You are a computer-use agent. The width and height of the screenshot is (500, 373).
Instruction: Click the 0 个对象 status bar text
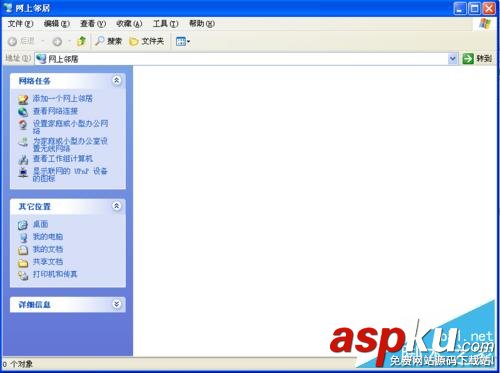(x=18, y=364)
